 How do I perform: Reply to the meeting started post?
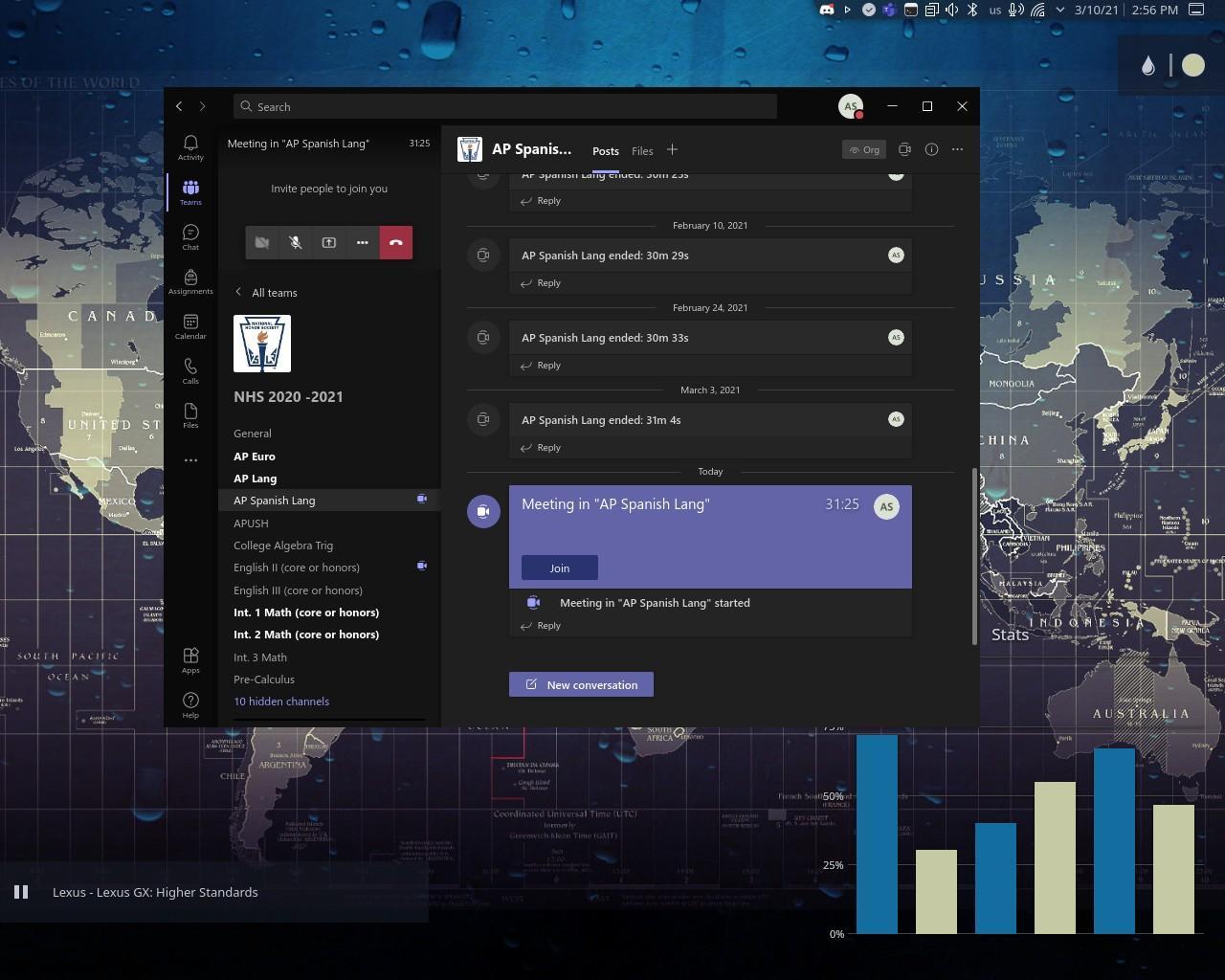click(x=541, y=626)
